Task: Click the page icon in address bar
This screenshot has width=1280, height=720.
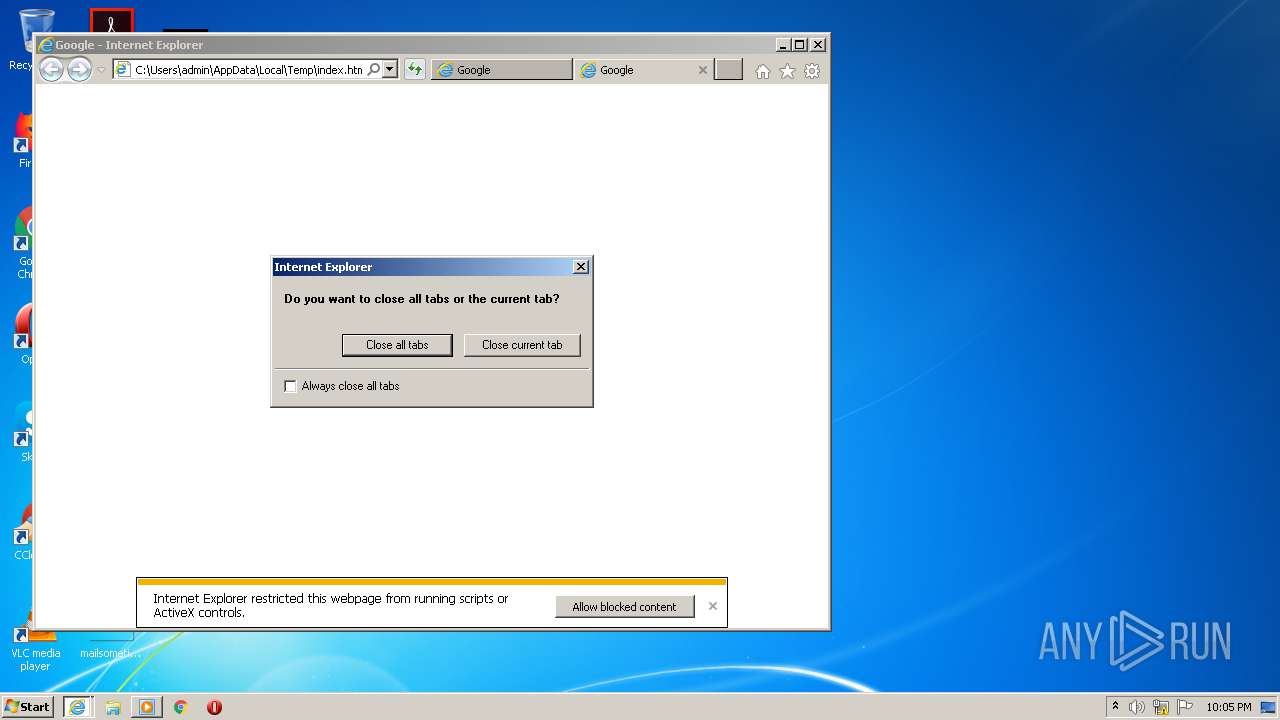Action: pyautogui.click(x=122, y=69)
